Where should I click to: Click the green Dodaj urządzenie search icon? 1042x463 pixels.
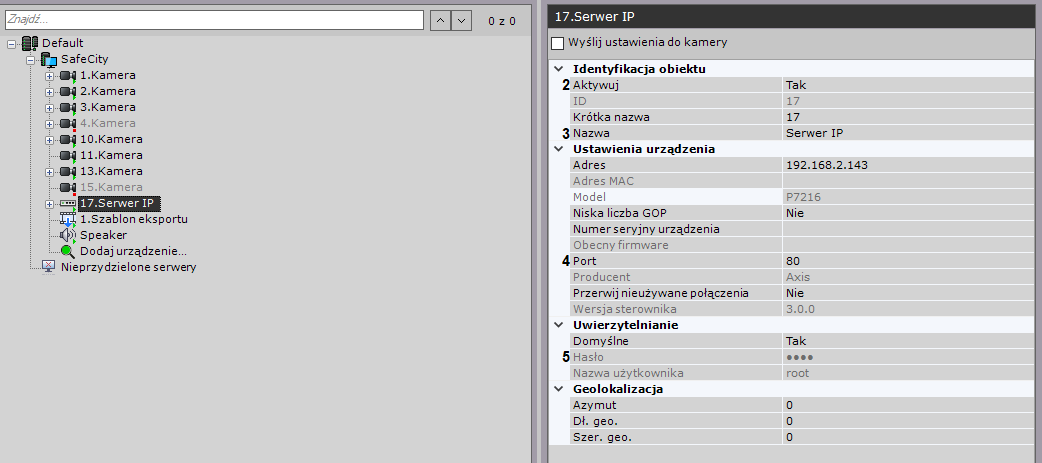click(x=68, y=251)
